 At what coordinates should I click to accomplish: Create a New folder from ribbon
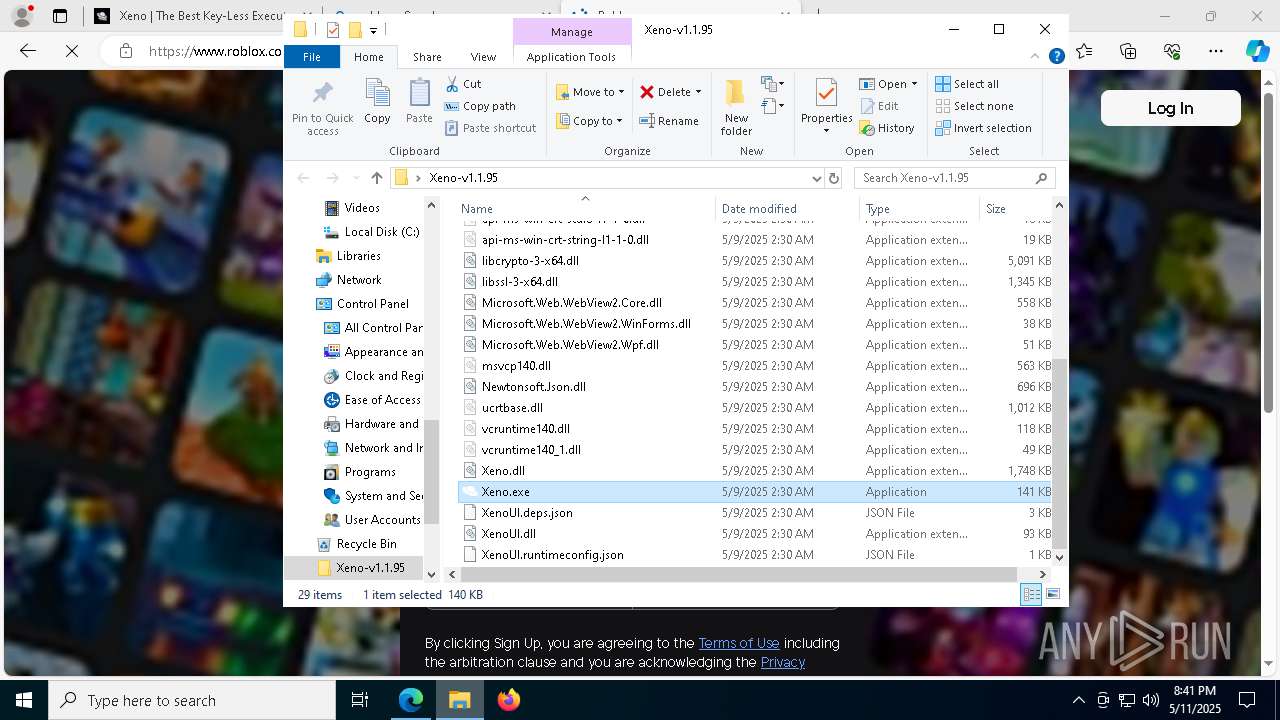coord(736,107)
